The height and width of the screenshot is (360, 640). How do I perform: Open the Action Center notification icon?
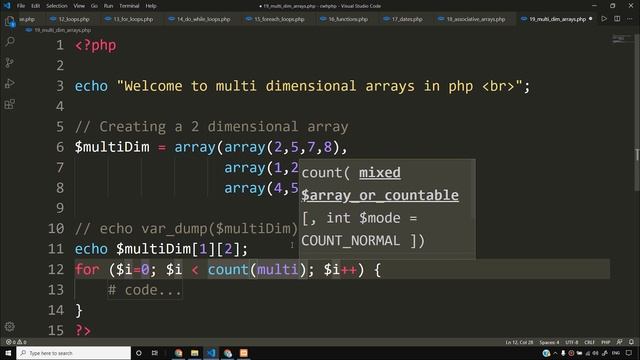pyautogui.click(x=629, y=353)
